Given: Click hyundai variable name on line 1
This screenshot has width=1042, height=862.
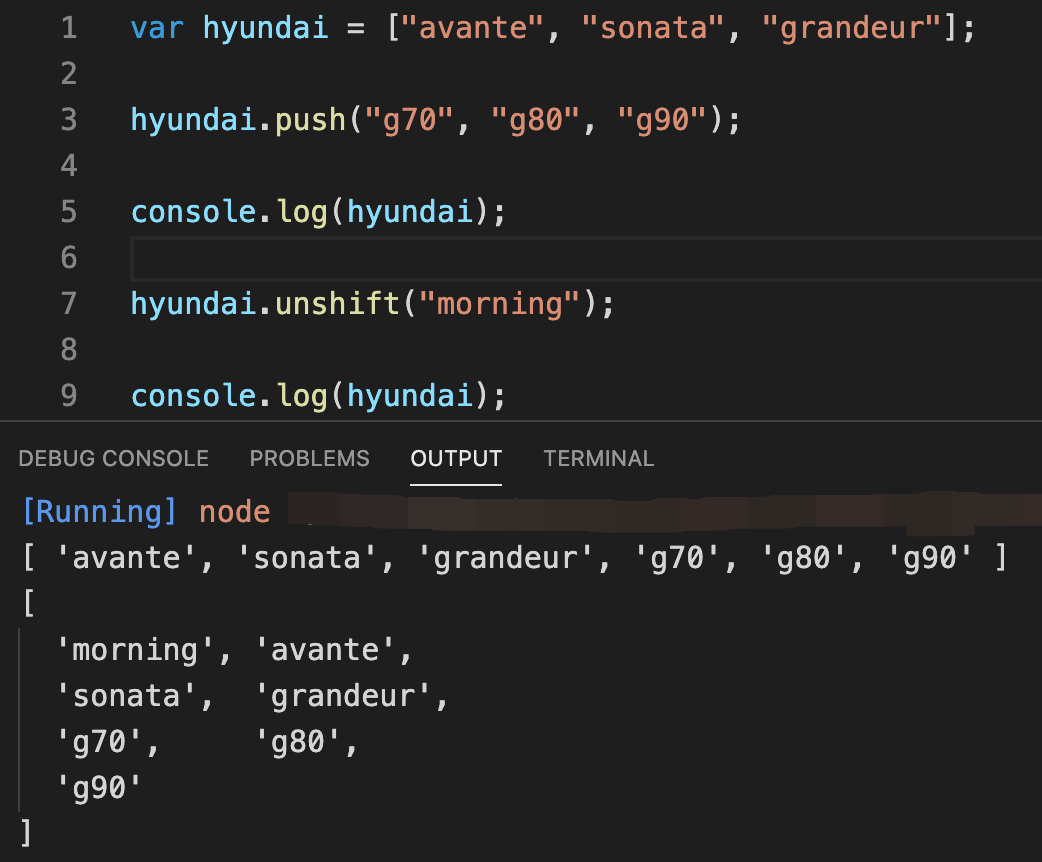Looking at the screenshot, I should pos(266,28).
